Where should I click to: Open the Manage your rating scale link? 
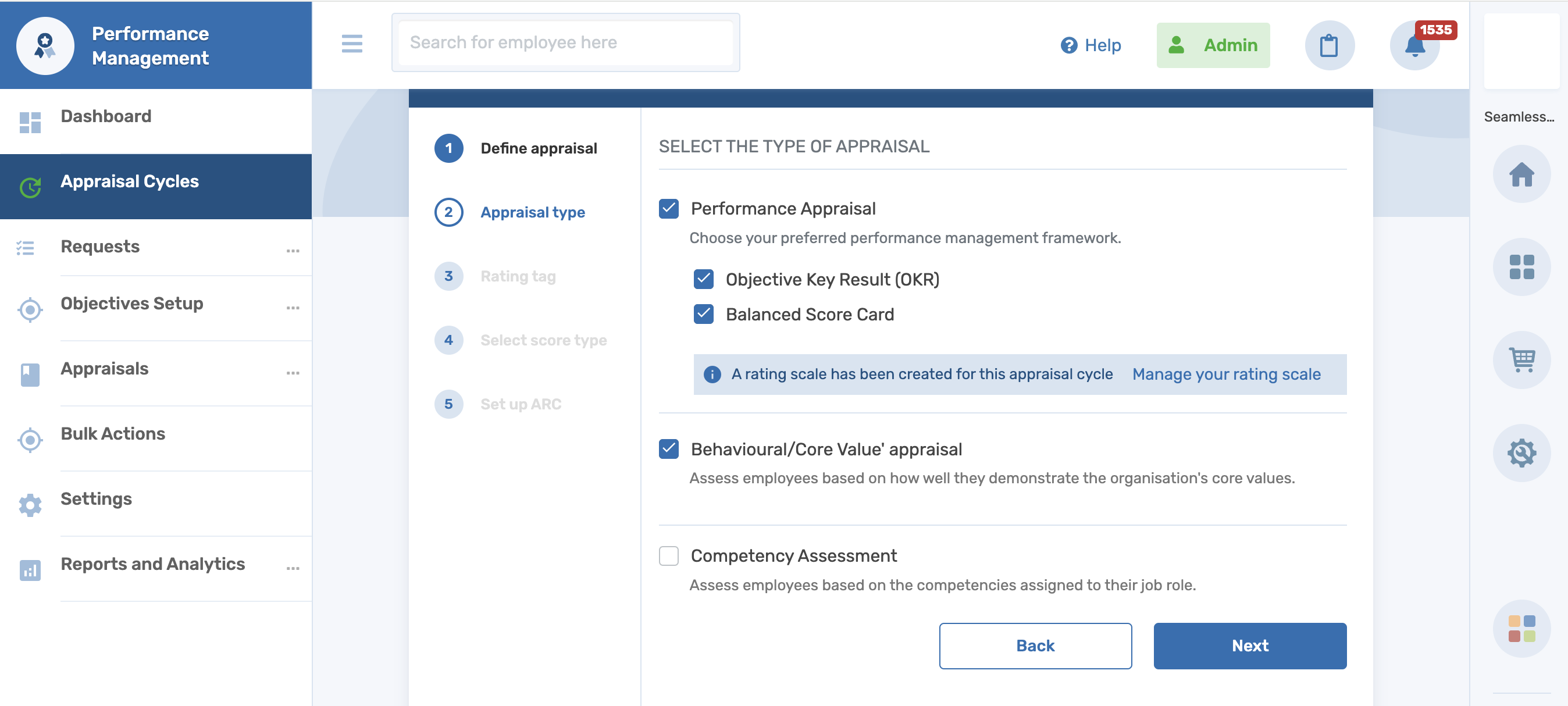1226,374
